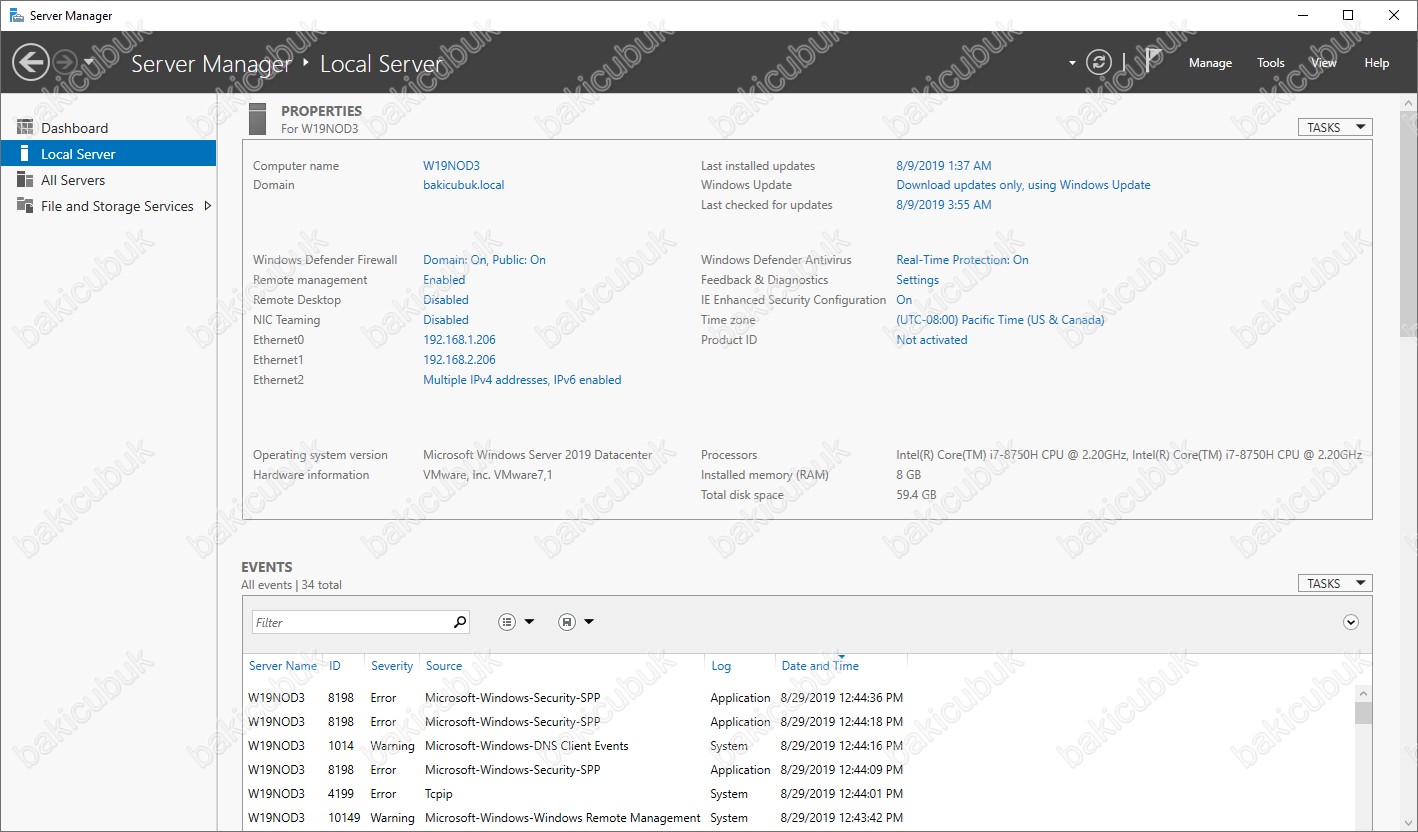This screenshot has height=832, width=1418.
Task: Click the Not activated Product ID link
Action: click(932, 340)
